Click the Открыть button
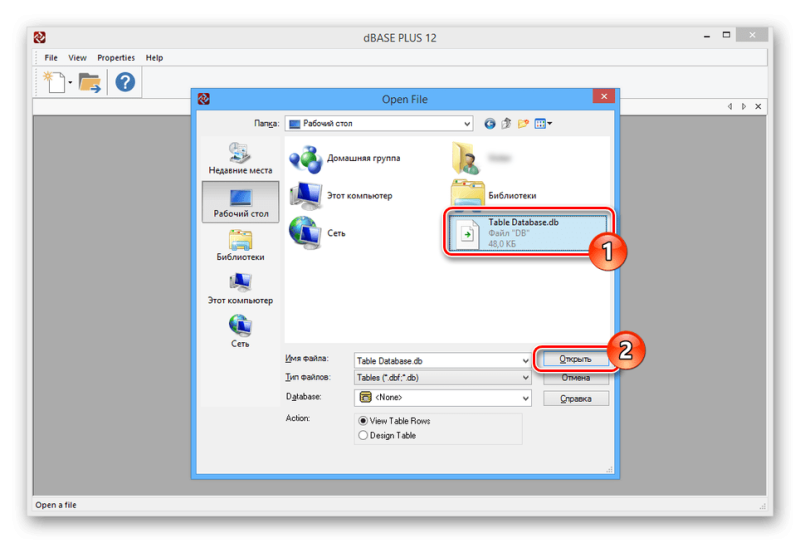 click(576, 359)
